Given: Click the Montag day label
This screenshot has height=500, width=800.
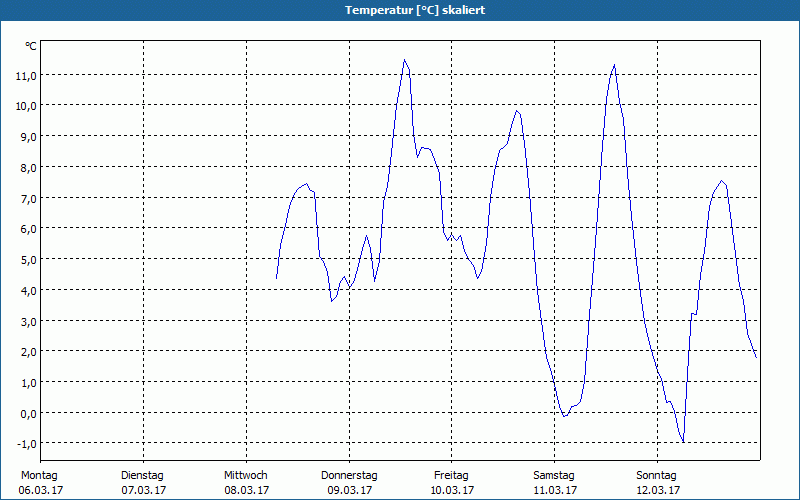Looking at the screenshot, I should click(39, 476).
